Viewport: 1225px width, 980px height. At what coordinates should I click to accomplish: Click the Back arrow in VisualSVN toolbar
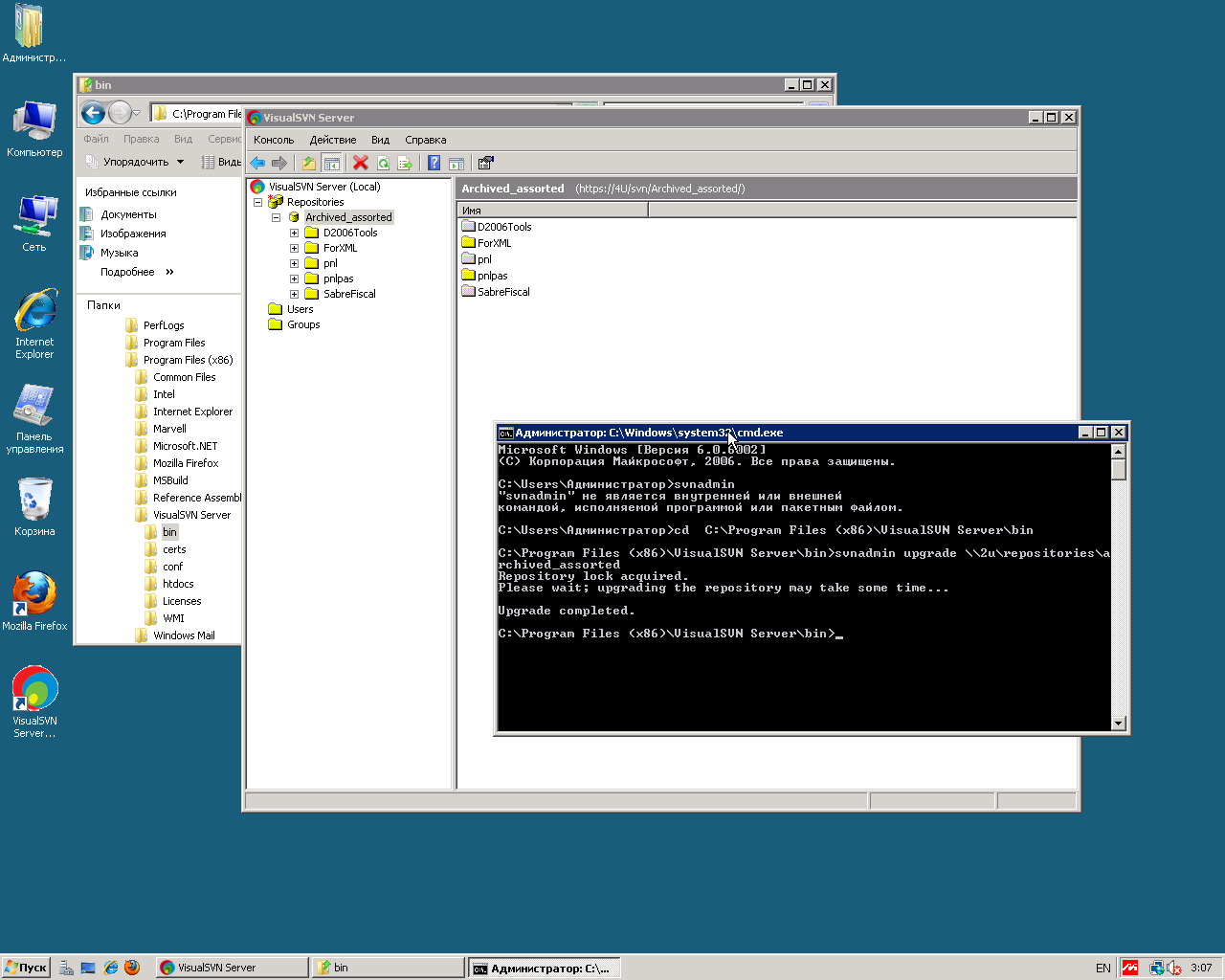pyautogui.click(x=257, y=163)
